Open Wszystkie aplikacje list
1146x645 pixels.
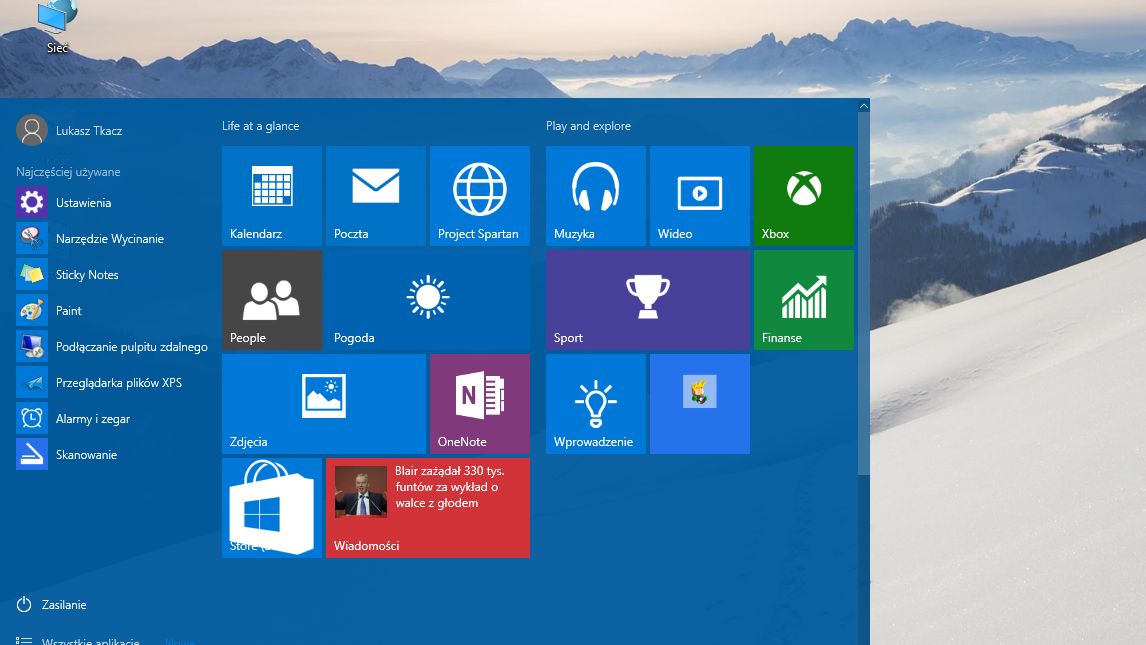pyautogui.click(x=77, y=641)
